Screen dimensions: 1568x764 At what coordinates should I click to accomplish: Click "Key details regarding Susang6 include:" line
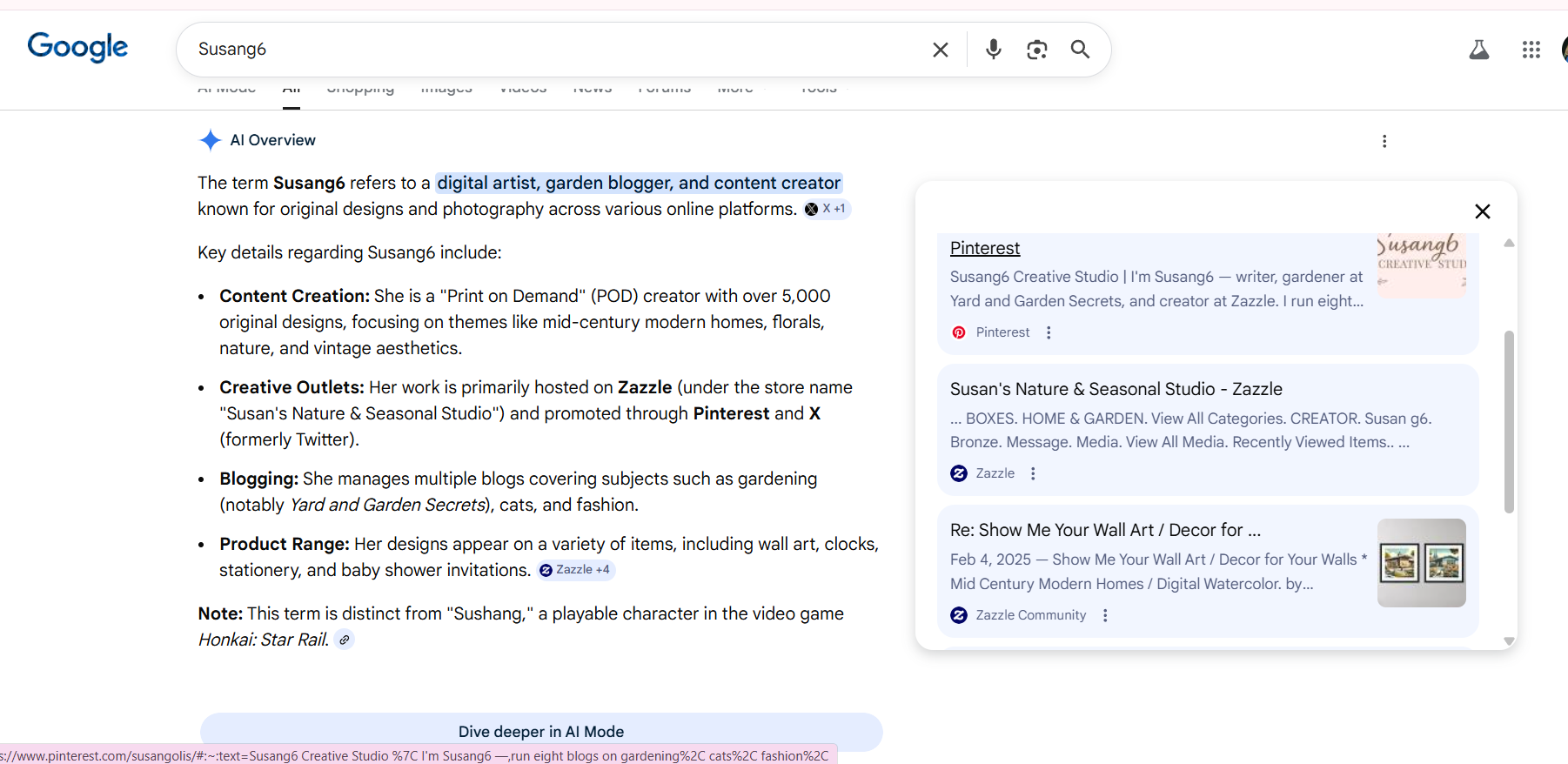tap(350, 252)
